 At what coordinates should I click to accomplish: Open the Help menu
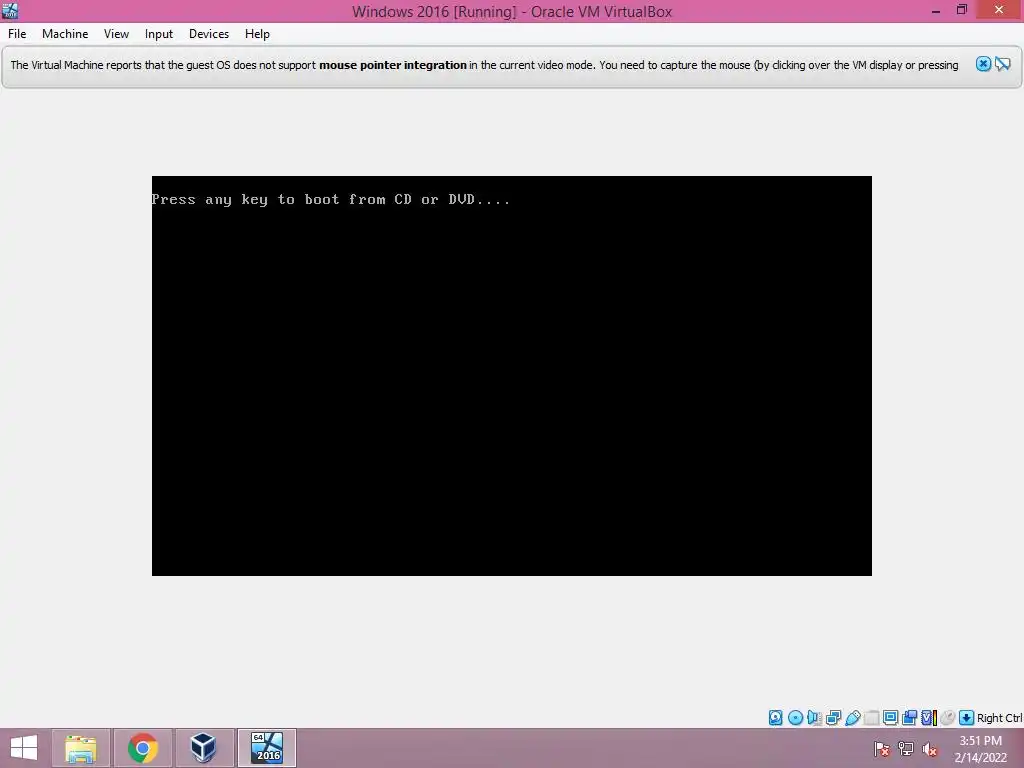pyautogui.click(x=257, y=34)
